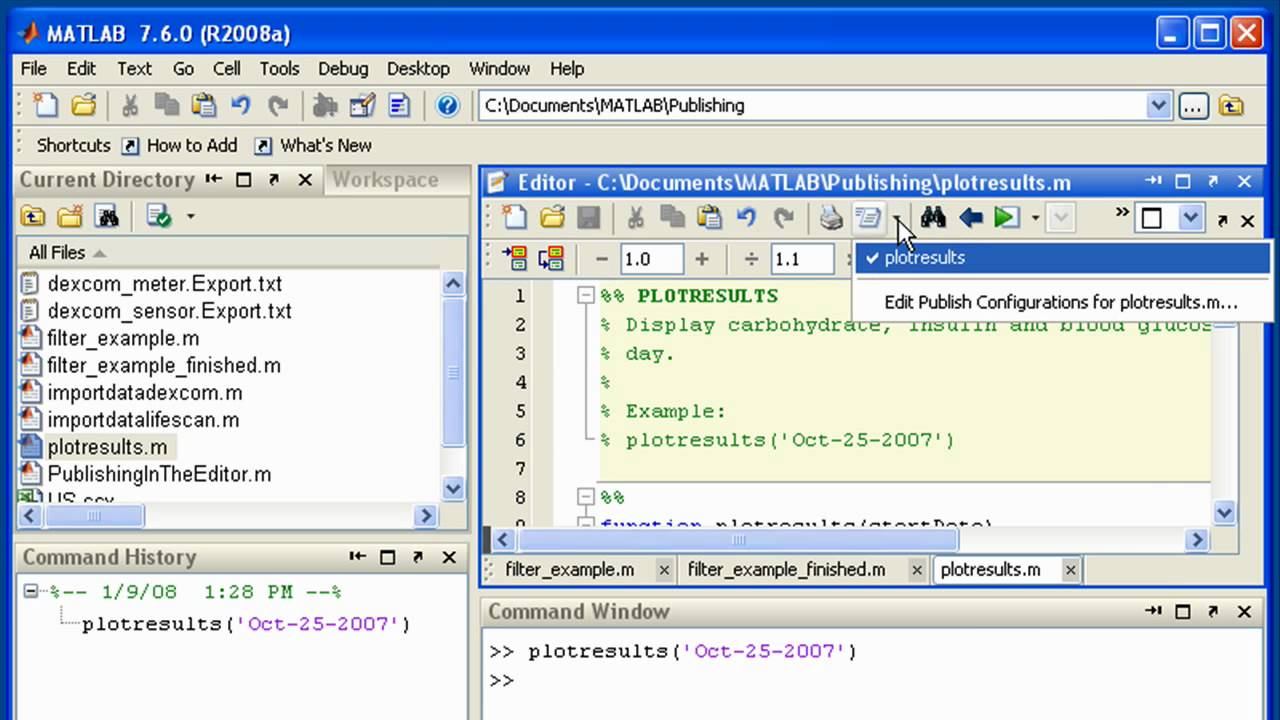
Task: Click How to Add shortcut
Action: coord(179,145)
